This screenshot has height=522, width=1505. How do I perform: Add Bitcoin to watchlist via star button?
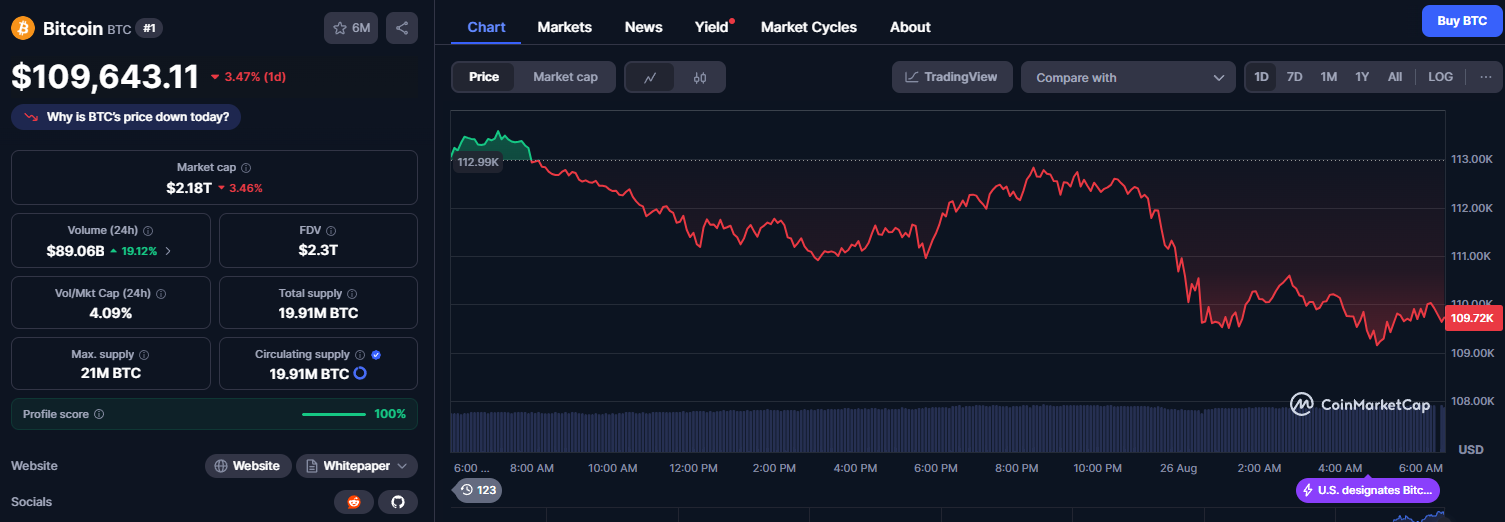[351, 28]
